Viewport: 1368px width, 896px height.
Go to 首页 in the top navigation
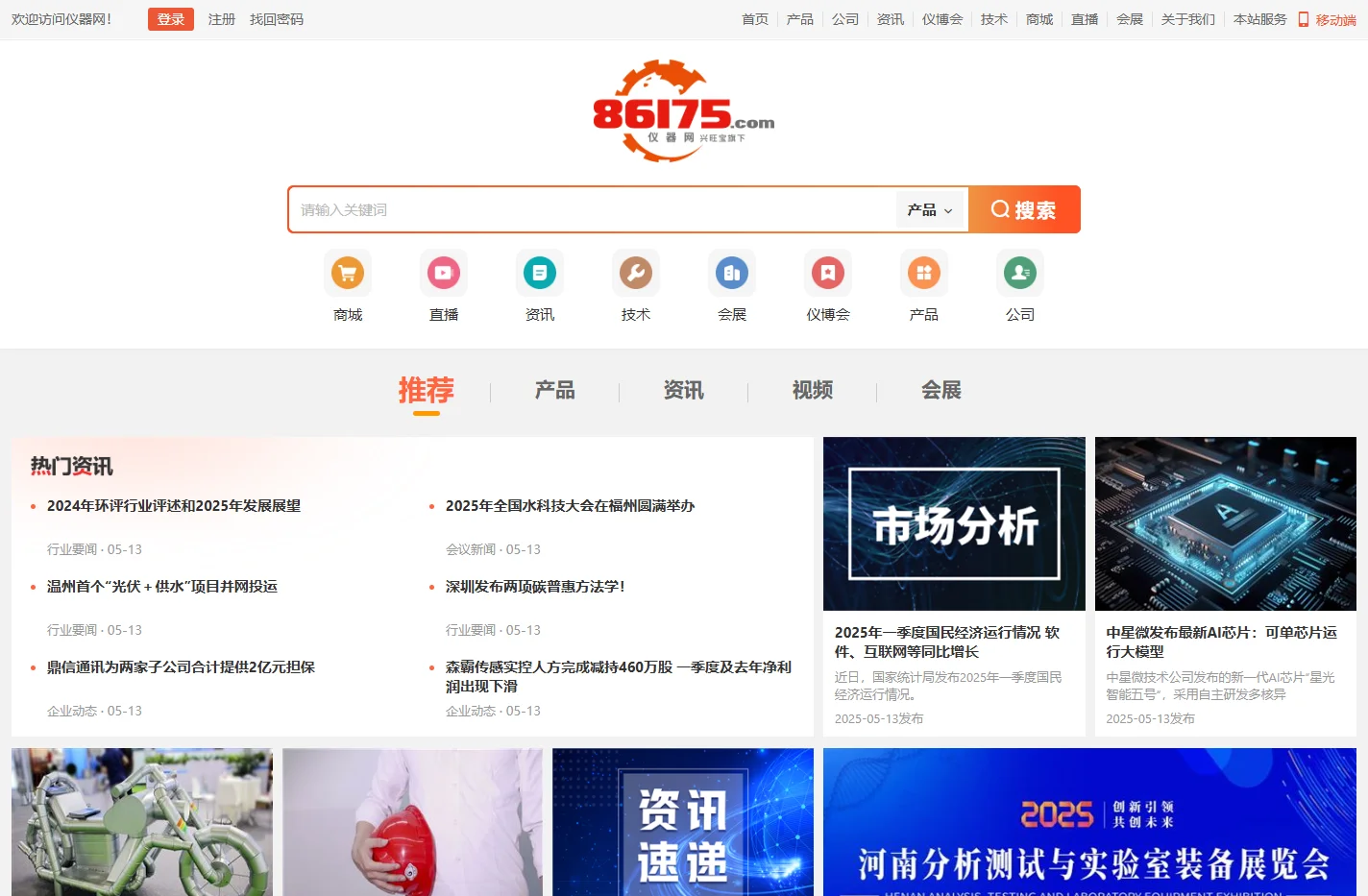[x=755, y=19]
